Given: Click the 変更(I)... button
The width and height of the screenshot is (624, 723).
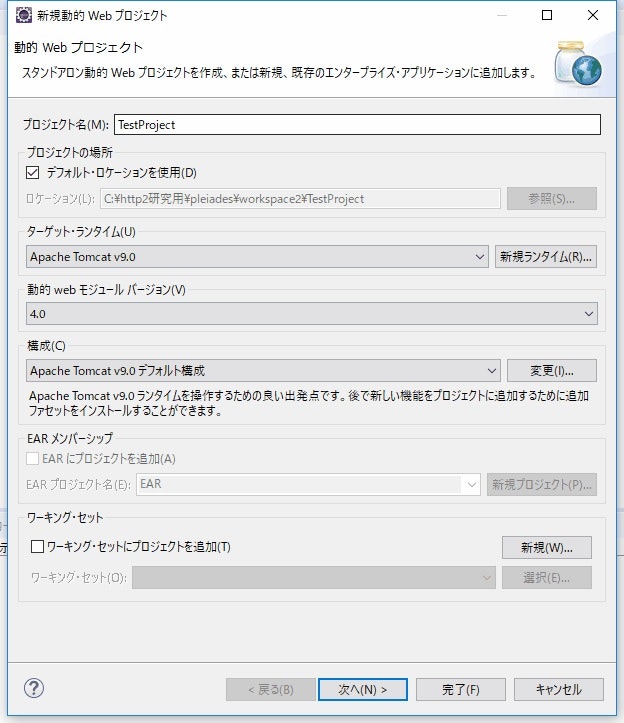Looking at the screenshot, I should click(x=552, y=371).
